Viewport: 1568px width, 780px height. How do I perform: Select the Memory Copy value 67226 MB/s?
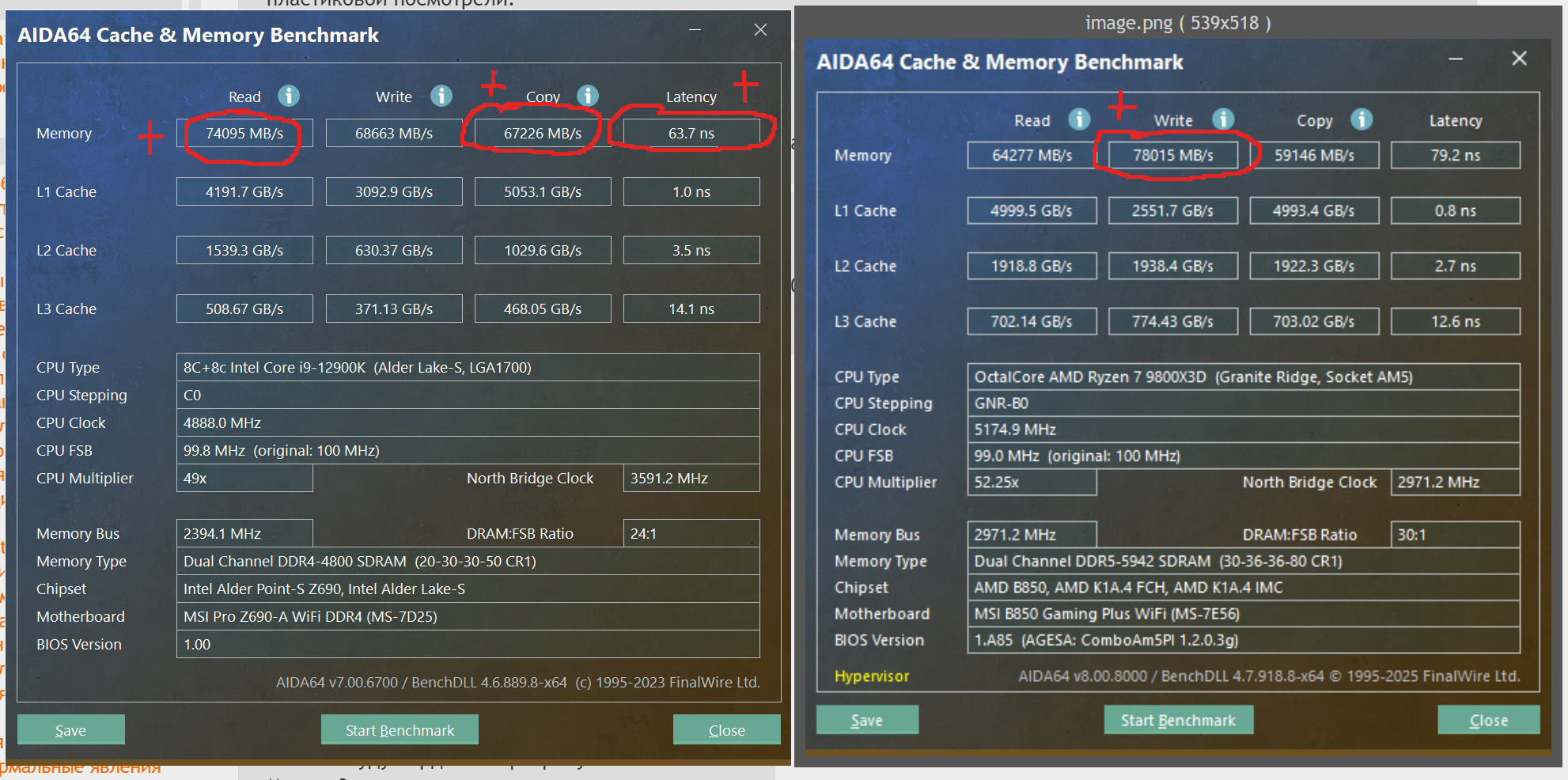(543, 133)
